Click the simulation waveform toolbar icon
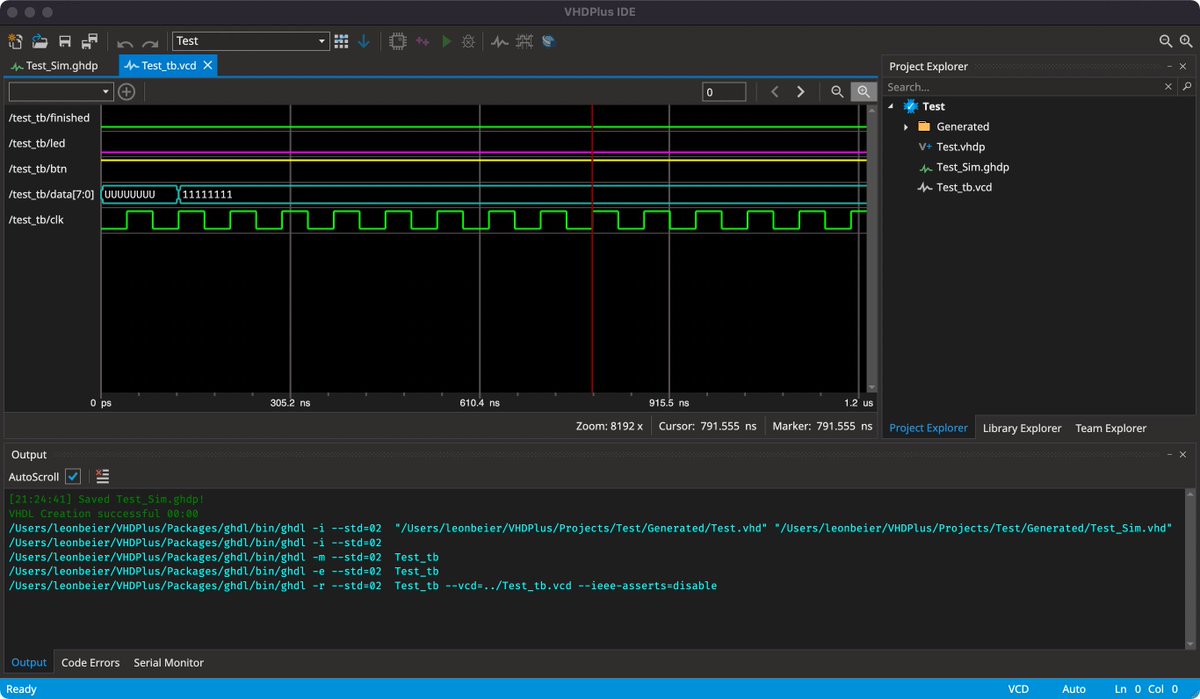The width and height of the screenshot is (1200, 699). click(x=500, y=42)
